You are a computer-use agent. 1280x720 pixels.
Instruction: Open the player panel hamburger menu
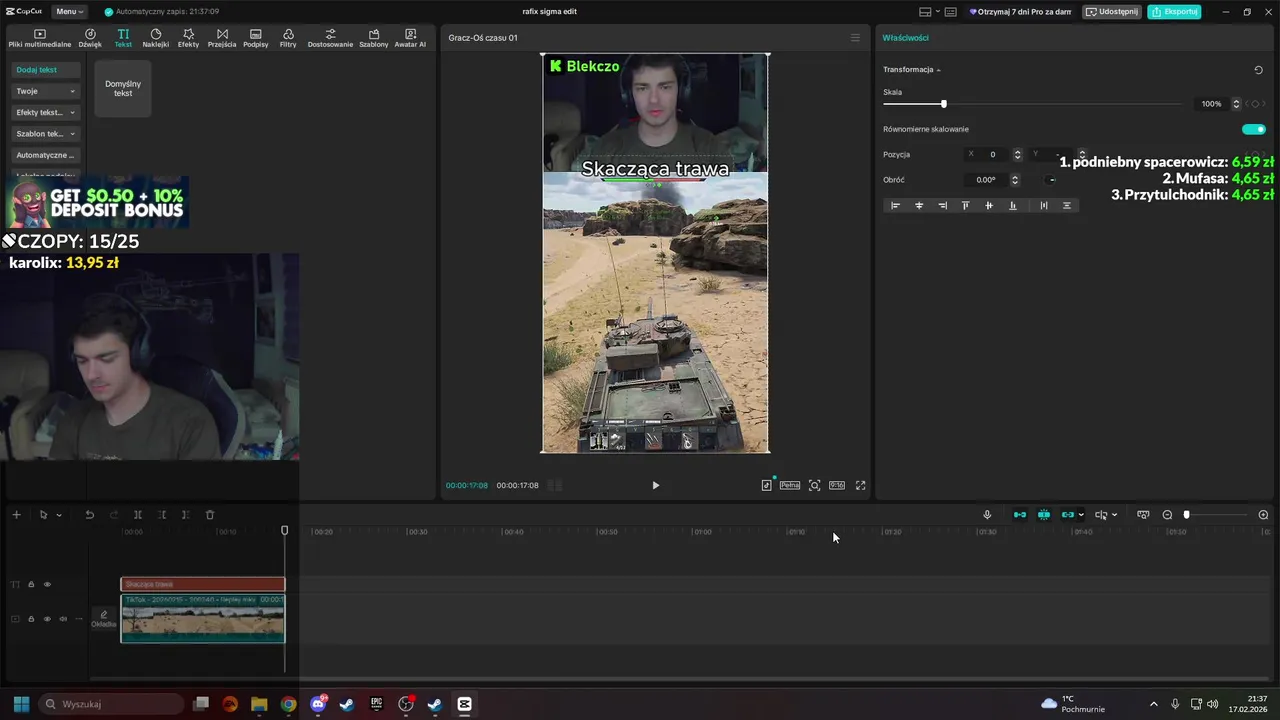pos(855,38)
